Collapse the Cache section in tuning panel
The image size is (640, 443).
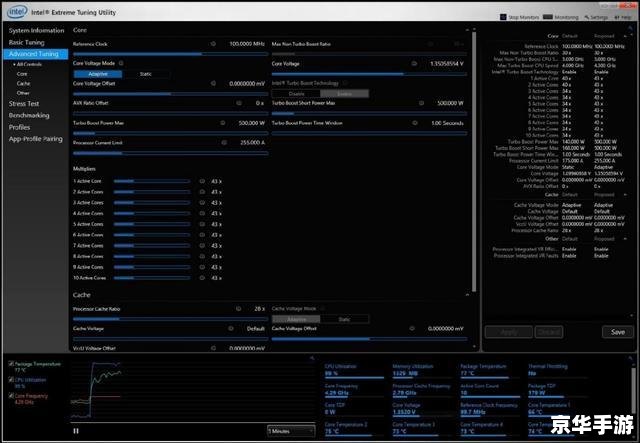(467, 295)
